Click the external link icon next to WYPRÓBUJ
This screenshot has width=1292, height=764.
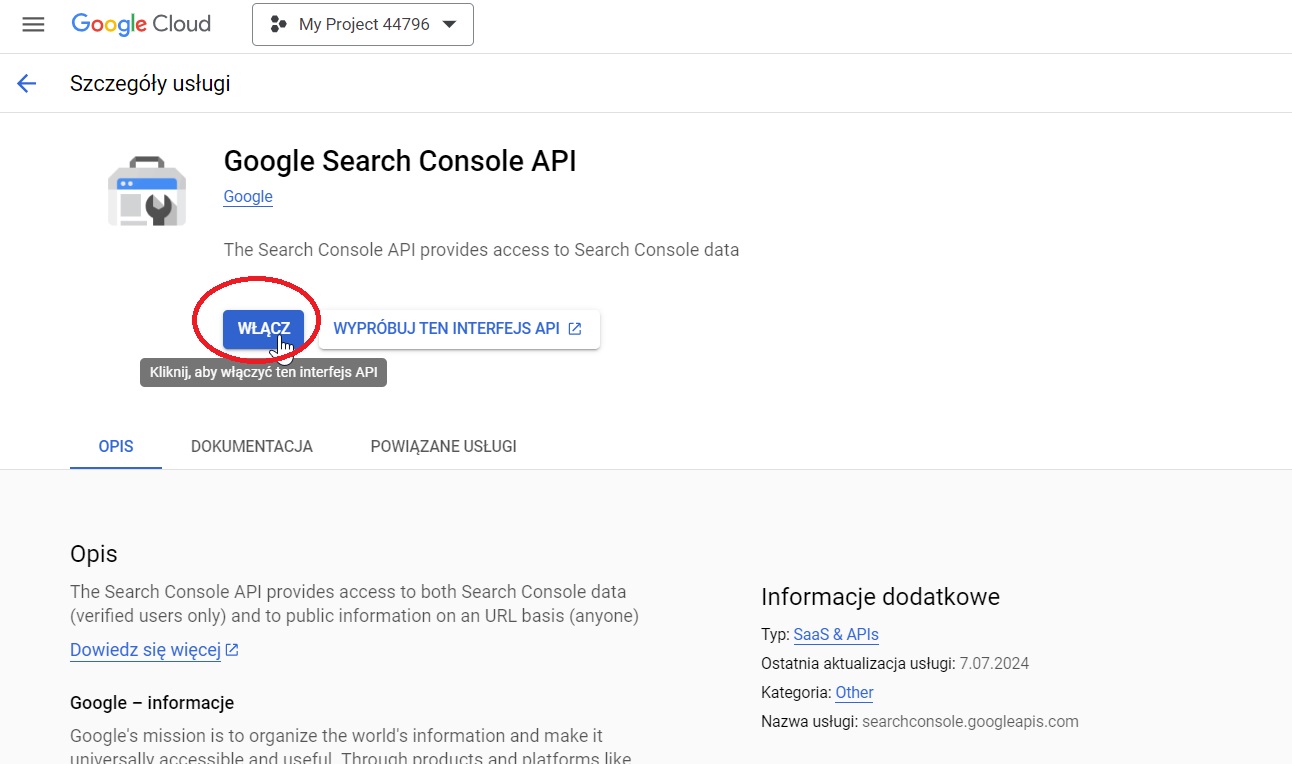[x=574, y=328]
